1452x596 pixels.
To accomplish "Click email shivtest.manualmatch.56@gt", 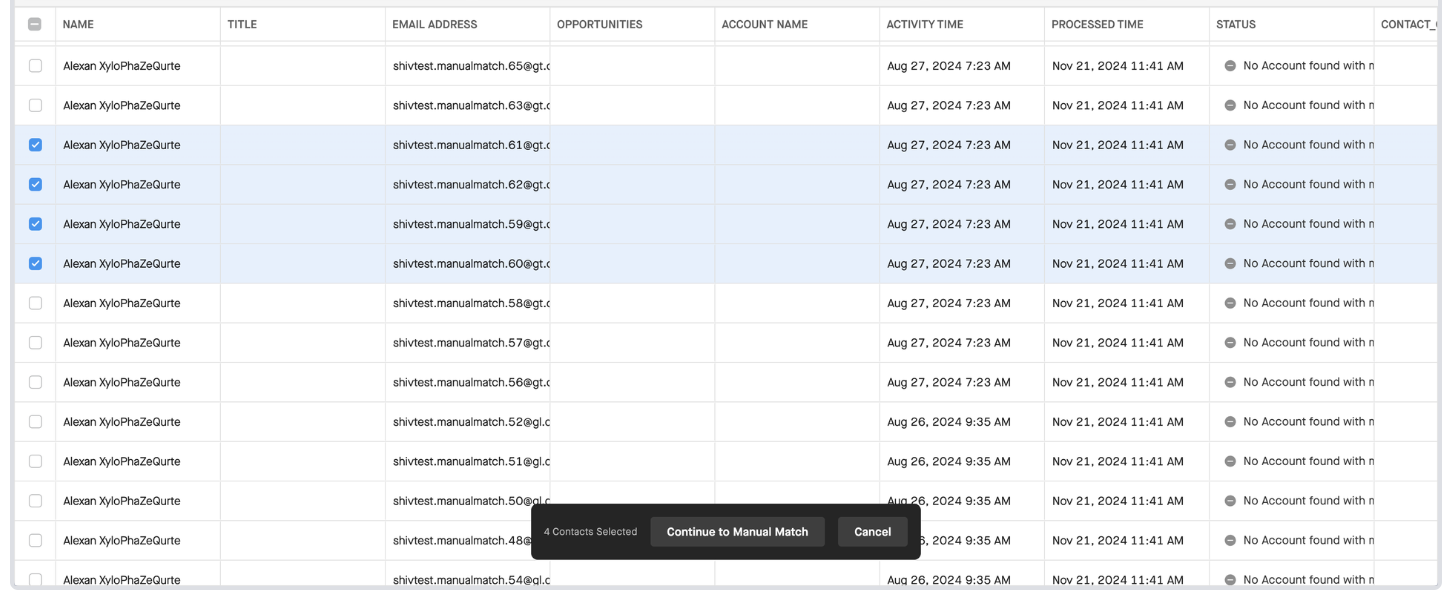I will pos(471,382).
